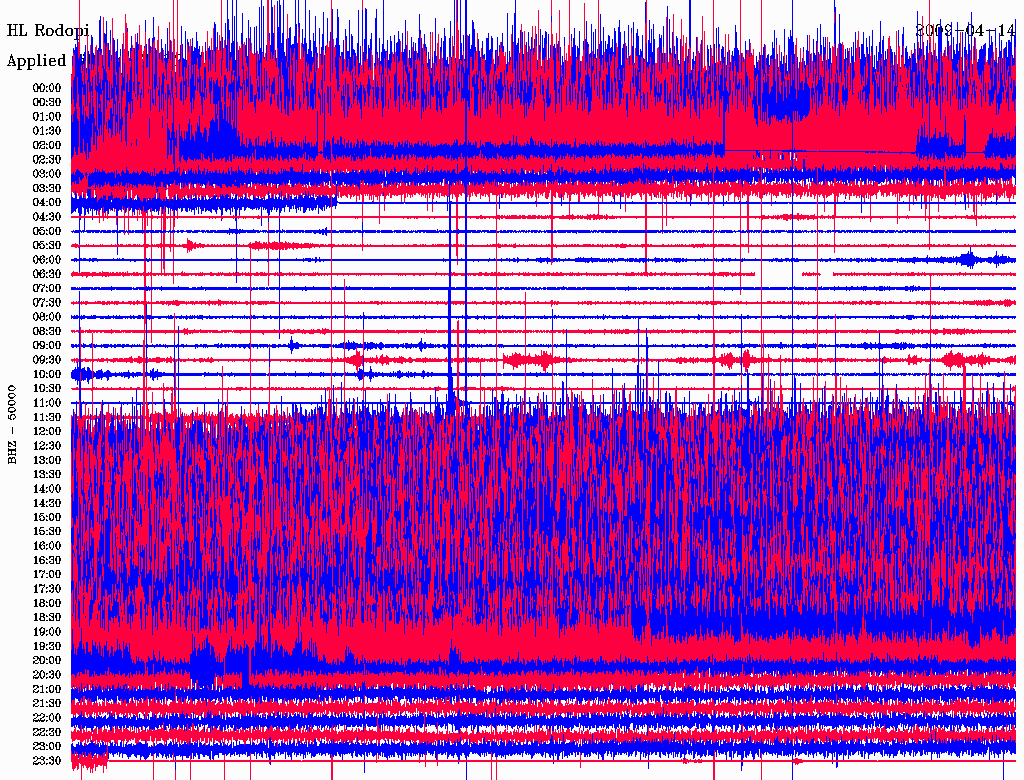Click the 23:30 time row label
The width and height of the screenshot is (1024, 780).
coord(47,761)
